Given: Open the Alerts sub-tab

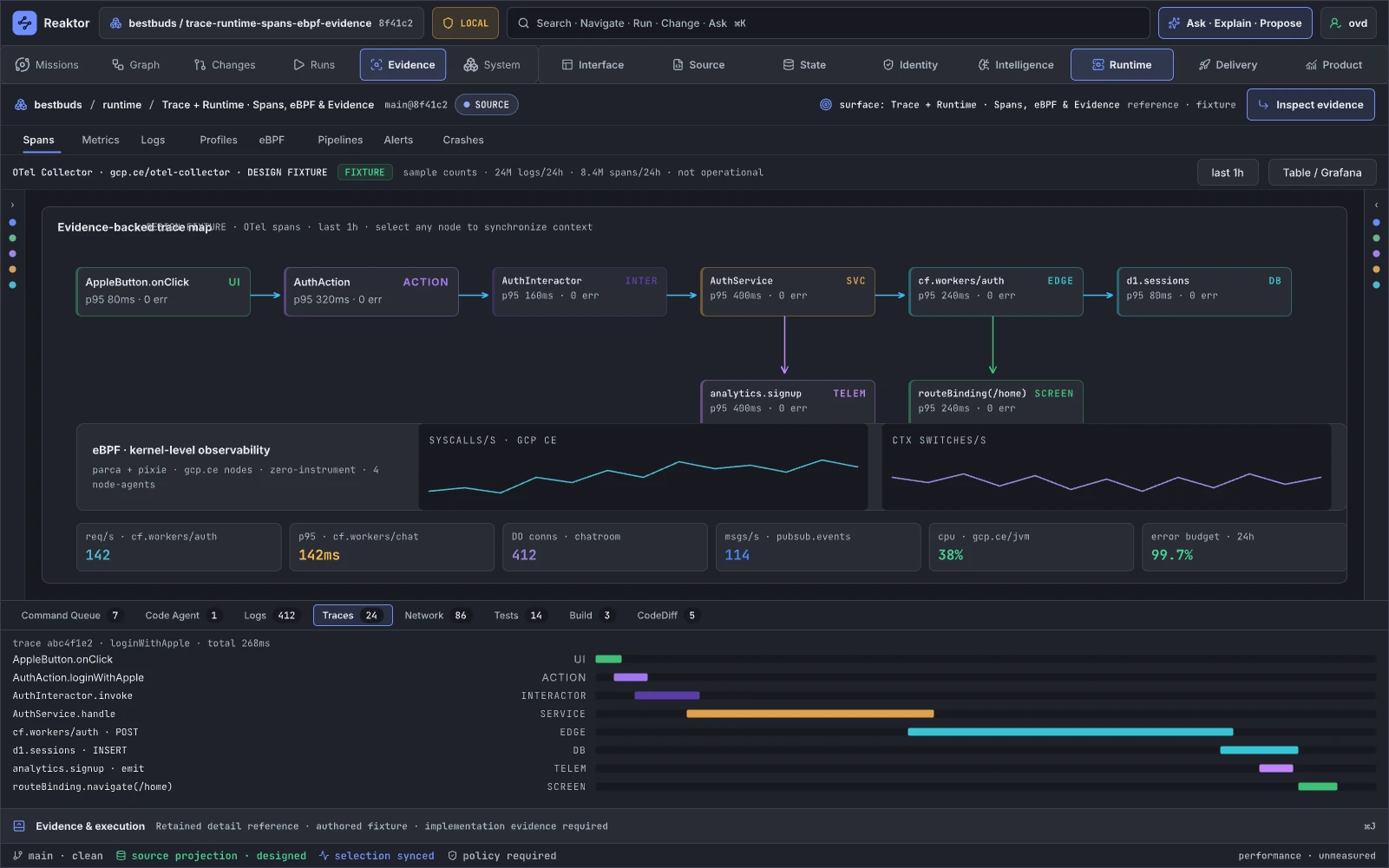Looking at the screenshot, I should coord(398,140).
